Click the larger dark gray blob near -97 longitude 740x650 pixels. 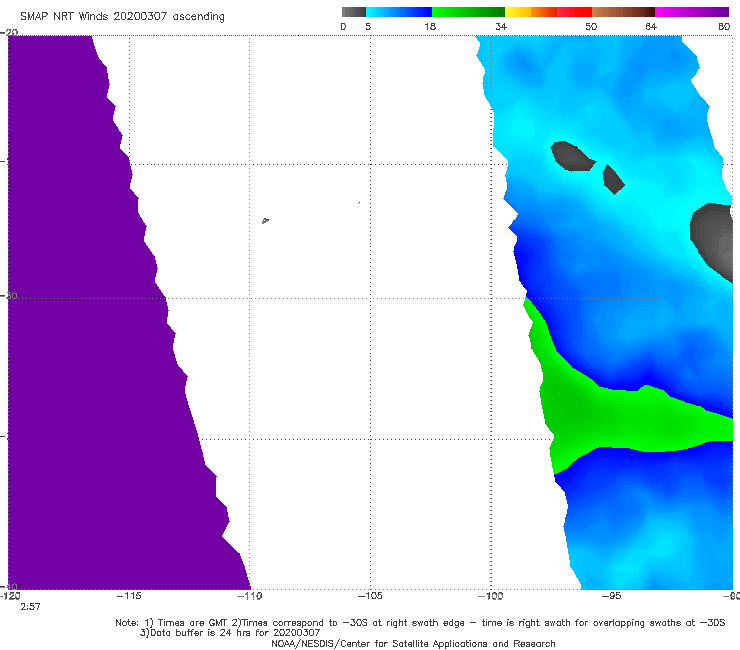click(572, 156)
